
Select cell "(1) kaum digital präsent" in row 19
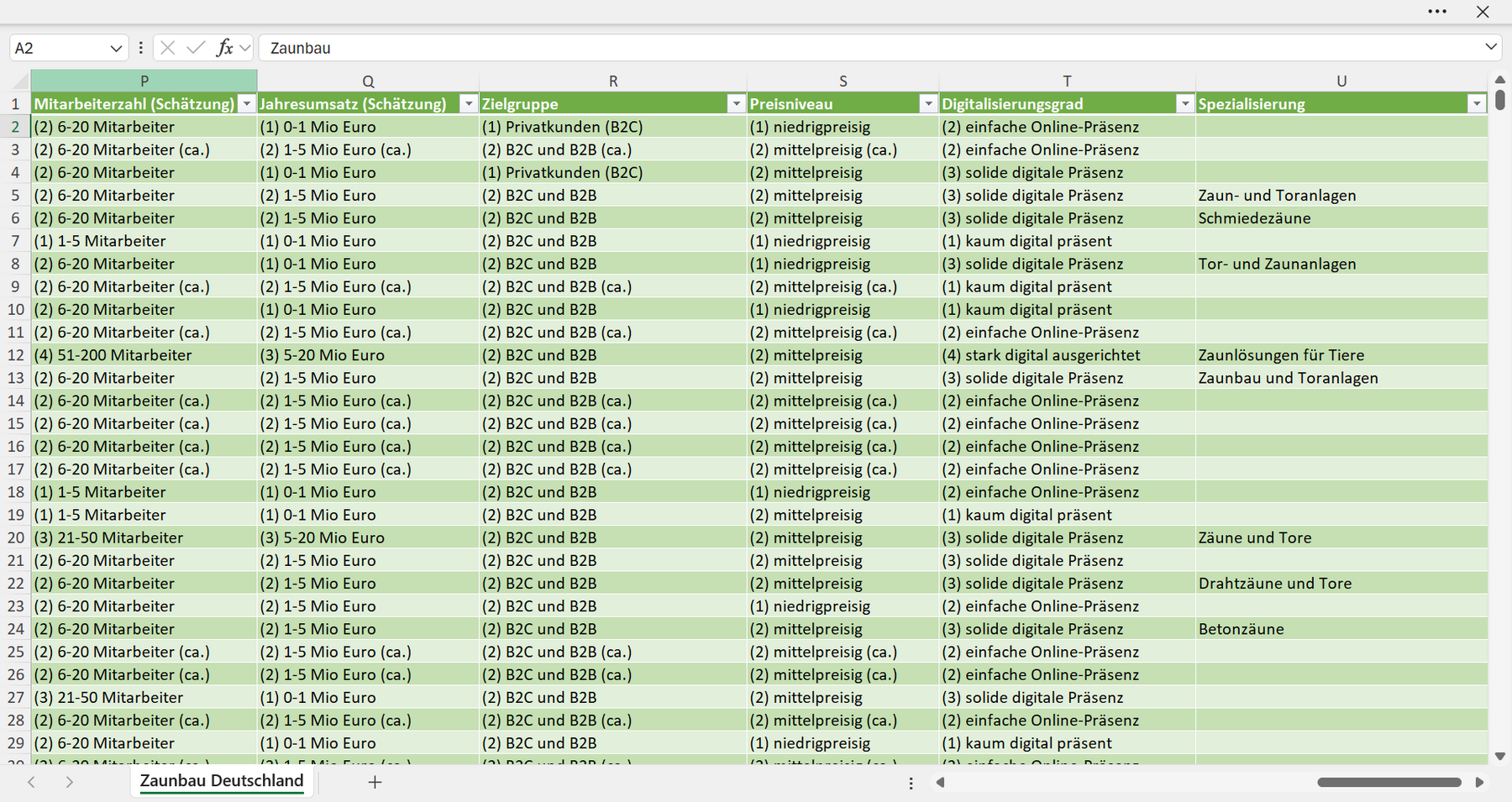pos(1067,515)
